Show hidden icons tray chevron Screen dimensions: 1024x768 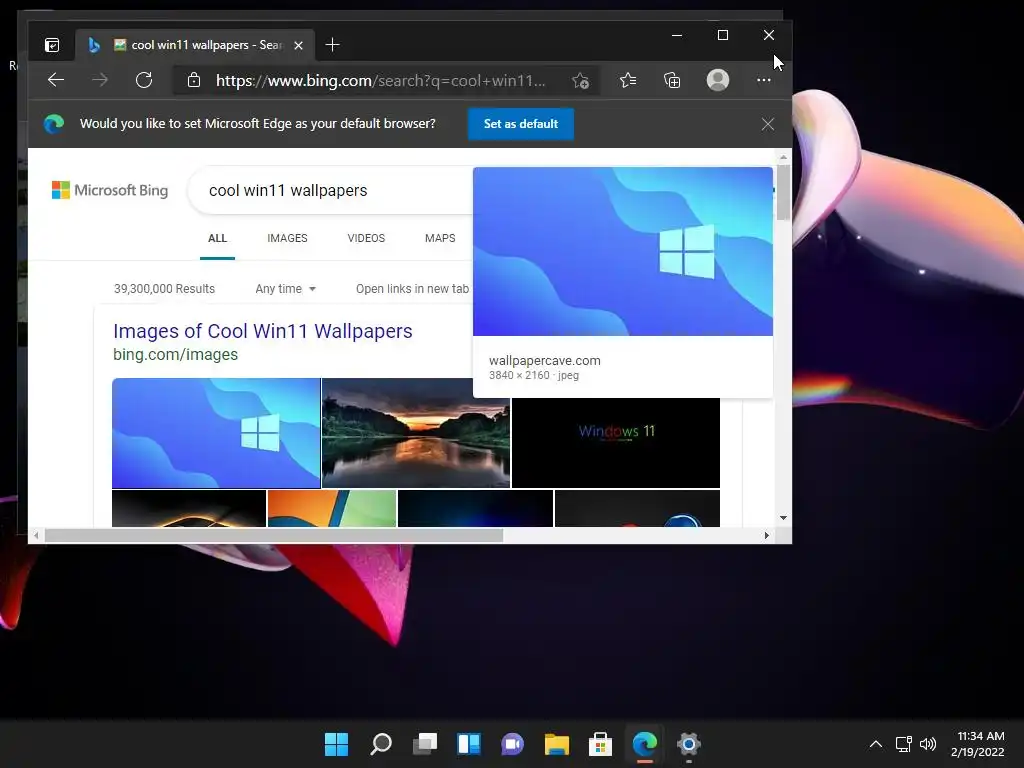point(876,744)
